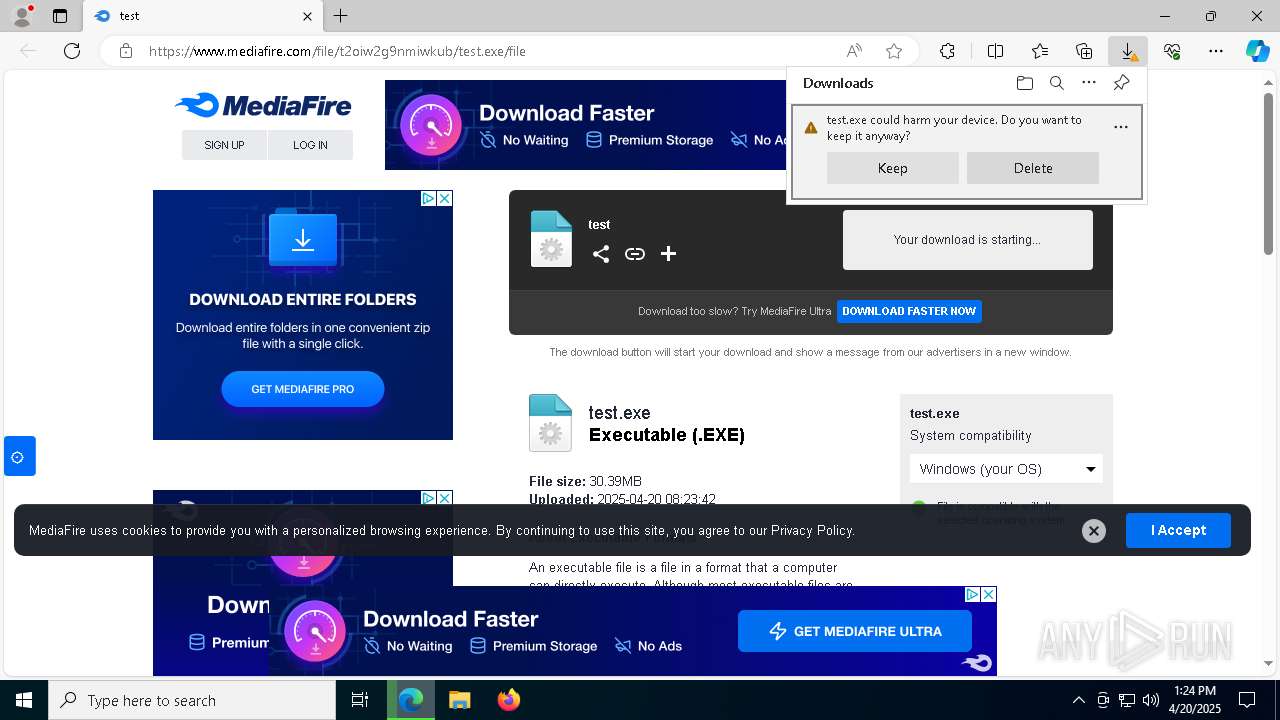The height and width of the screenshot is (720, 1280).
Task: Click 'Your download is starting...' button
Action: (968, 240)
